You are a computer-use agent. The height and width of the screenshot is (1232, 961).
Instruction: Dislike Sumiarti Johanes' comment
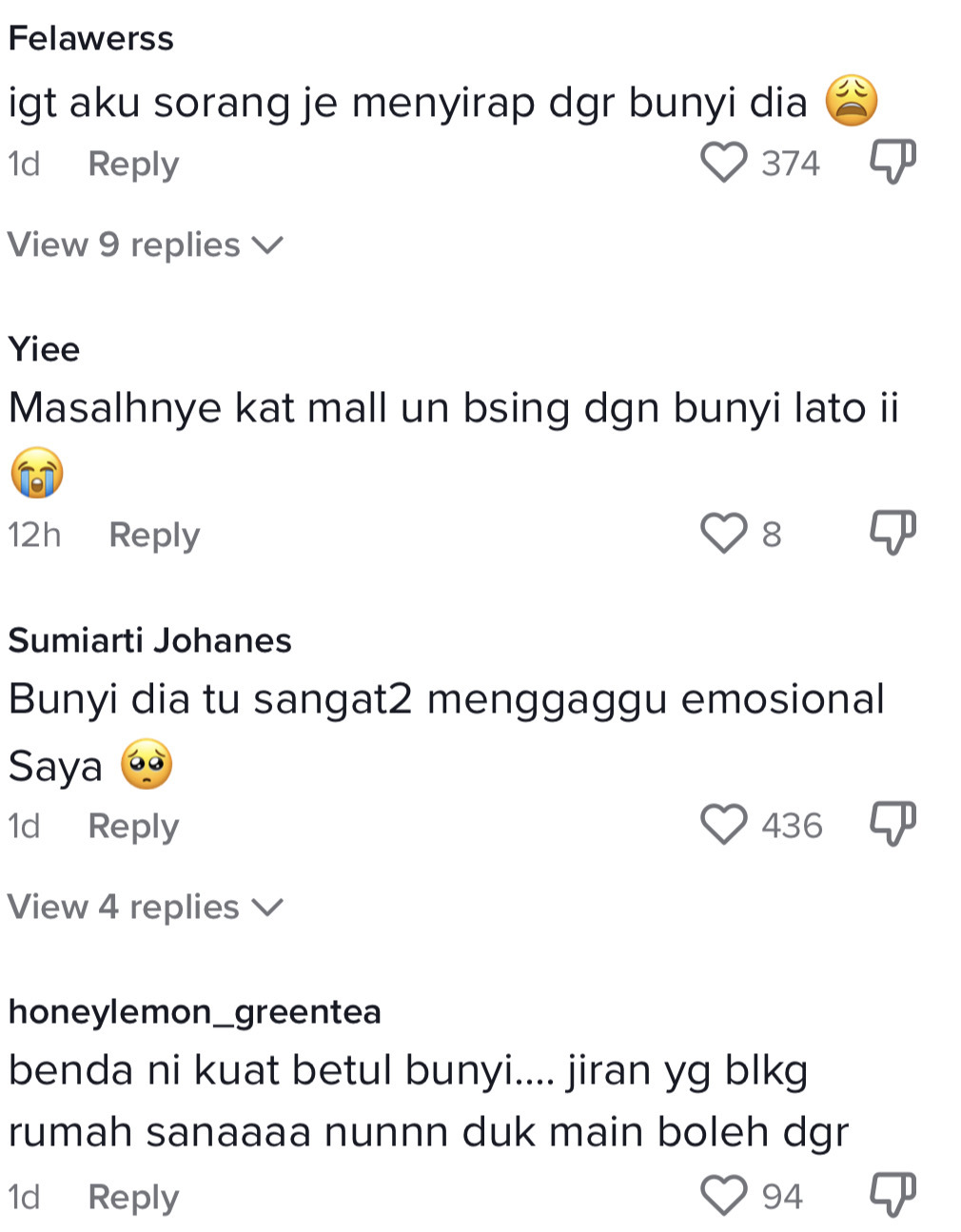pyautogui.click(x=892, y=825)
